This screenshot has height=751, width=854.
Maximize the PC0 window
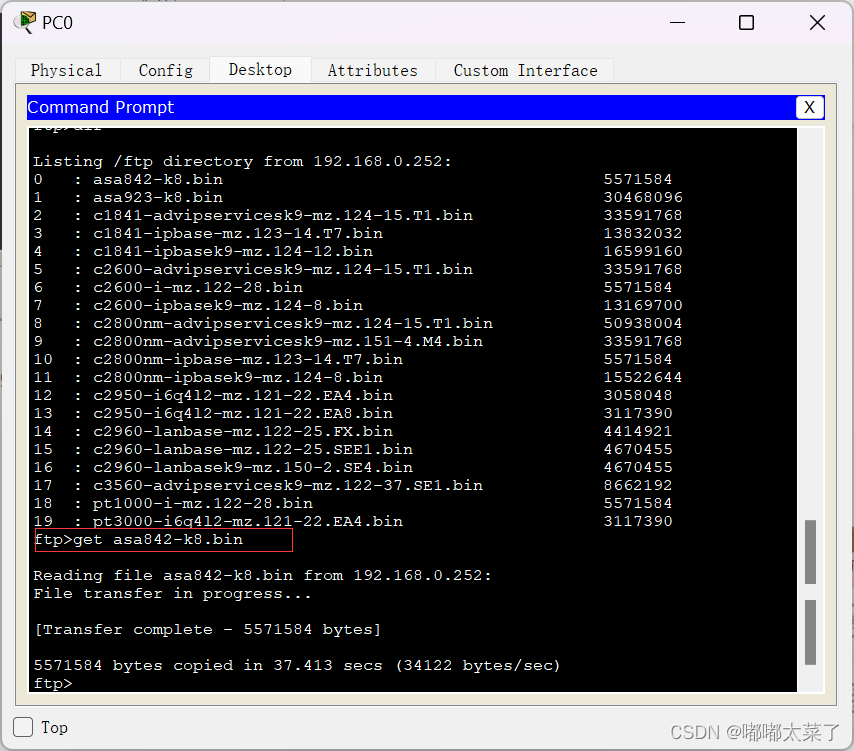(x=746, y=23)
